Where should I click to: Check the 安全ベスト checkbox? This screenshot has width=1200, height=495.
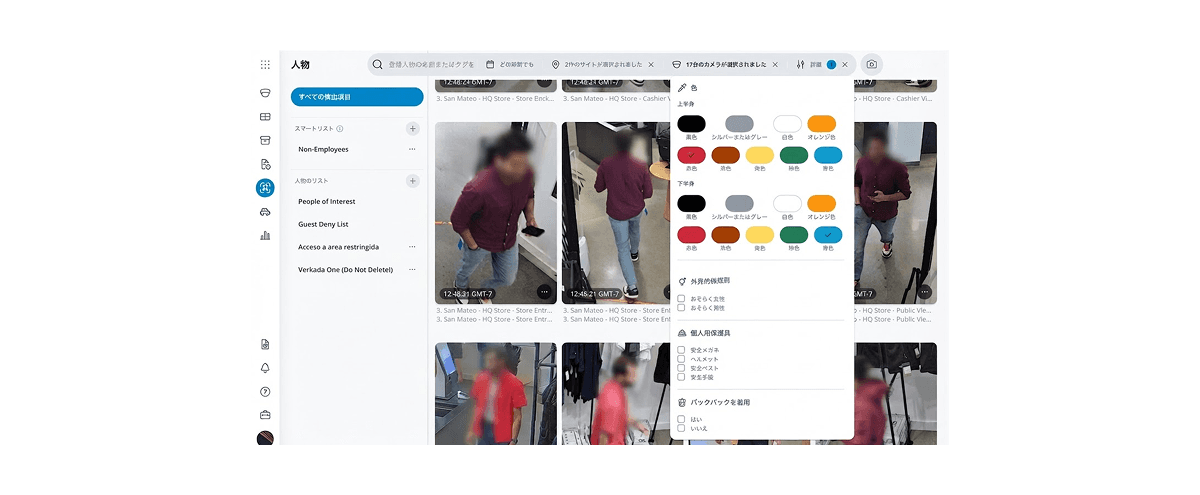(681, 368)
